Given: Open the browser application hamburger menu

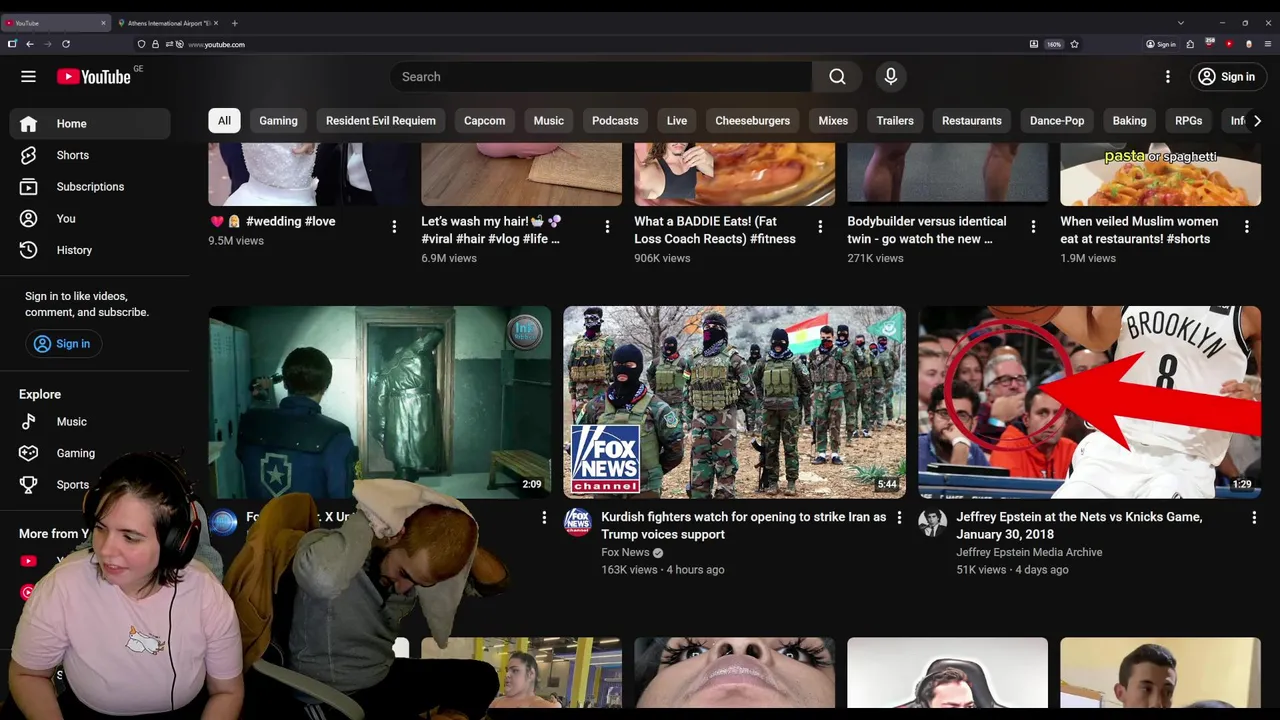Looking at the screenshot, I should pos(1268,44).
